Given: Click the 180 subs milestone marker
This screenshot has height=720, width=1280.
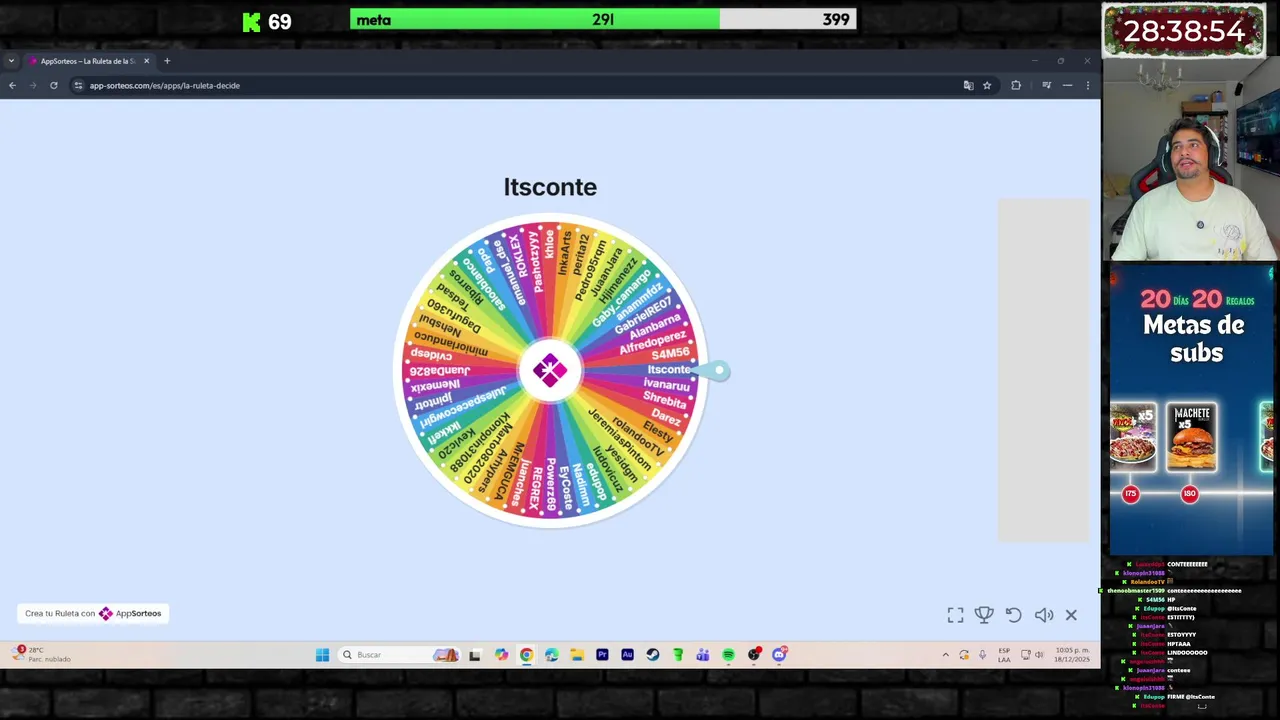Looking at the screenshot, I should pyautogui.click(x=1189, y=494).
